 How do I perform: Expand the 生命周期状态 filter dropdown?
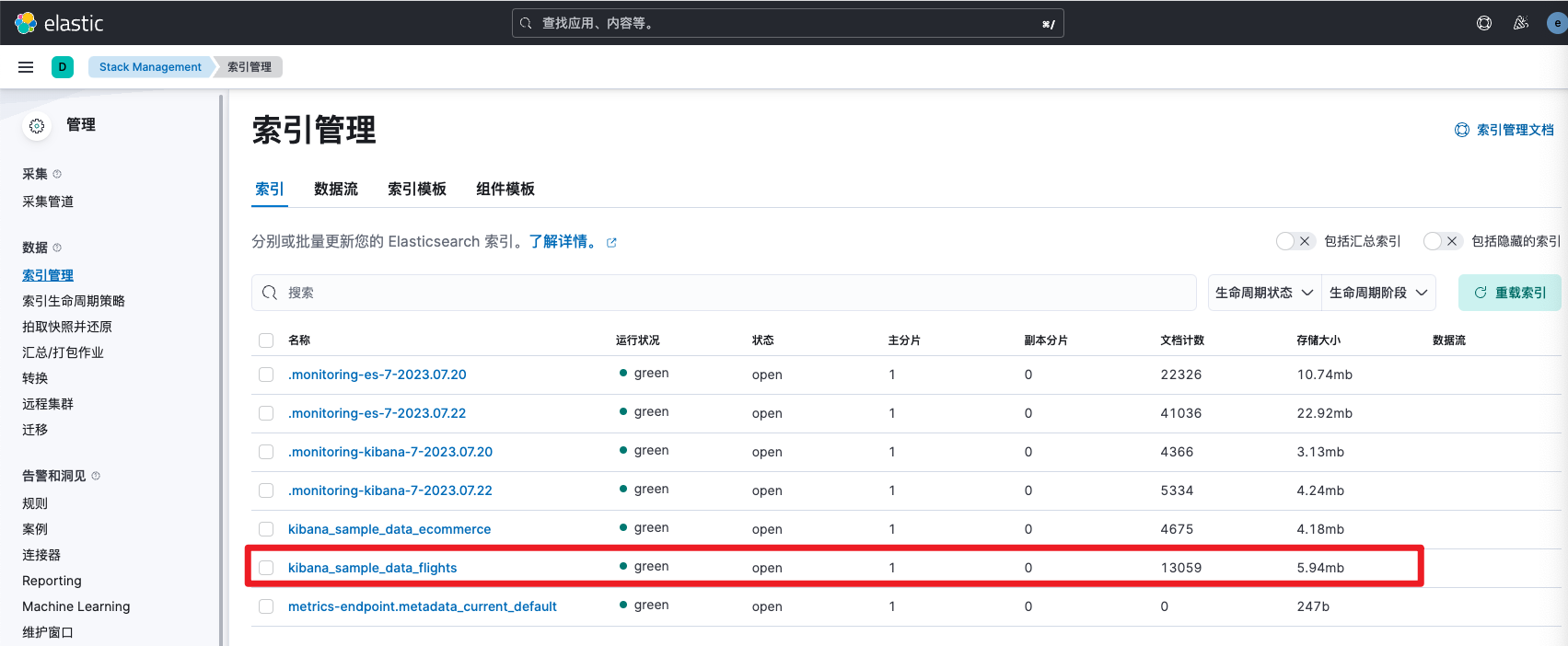click(x=1264, y=293)
